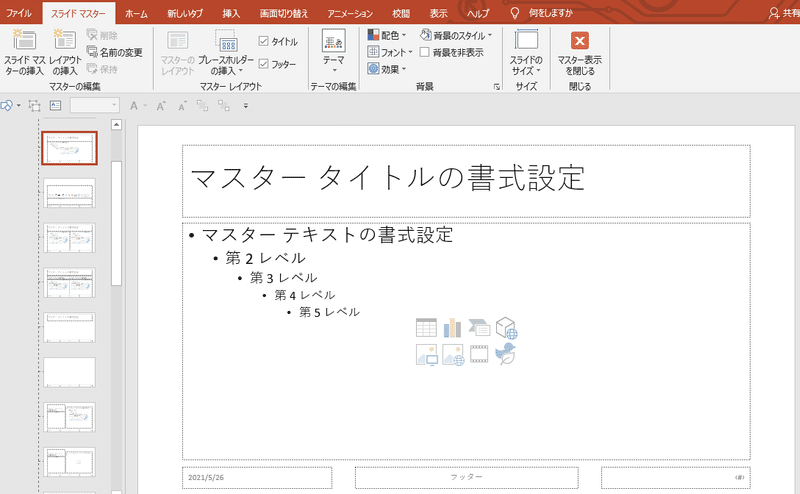The height and width of the screenshot is (494, 800).
Task: Click the online pictures placeholder icon
Action: pos(453,355)
